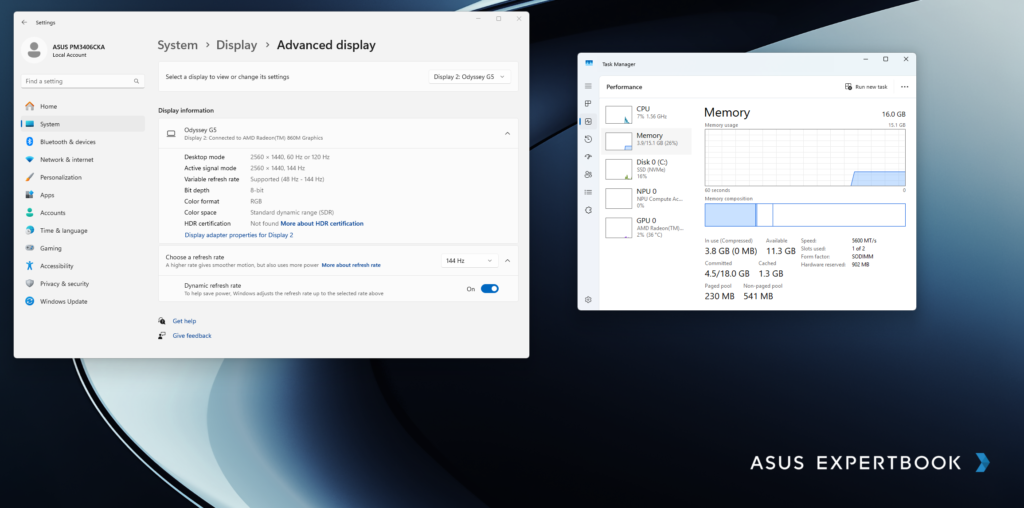Go to System in the breadcrumb
This screenshot has width=1024, height=508.
tap(177, 45)
